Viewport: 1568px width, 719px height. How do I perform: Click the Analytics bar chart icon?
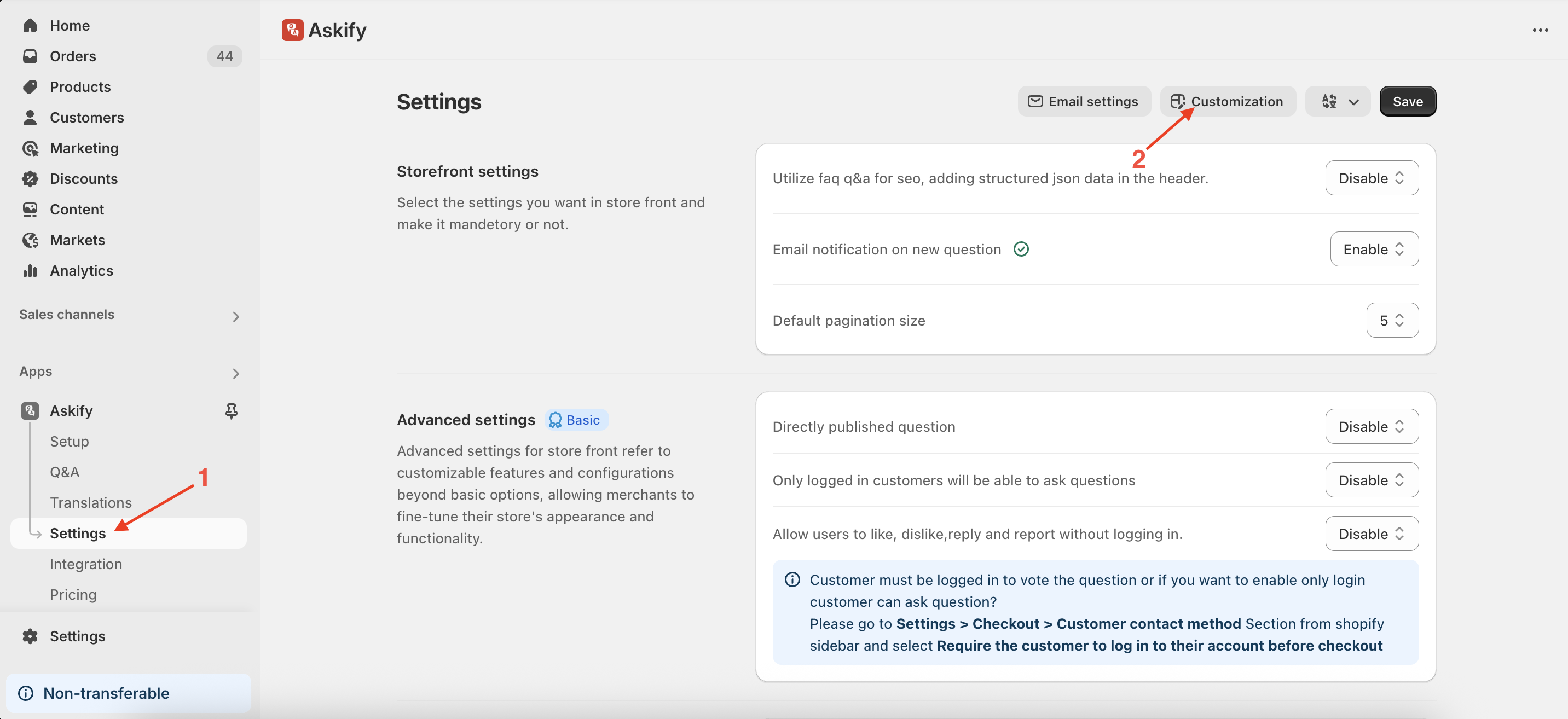(30, 270)
